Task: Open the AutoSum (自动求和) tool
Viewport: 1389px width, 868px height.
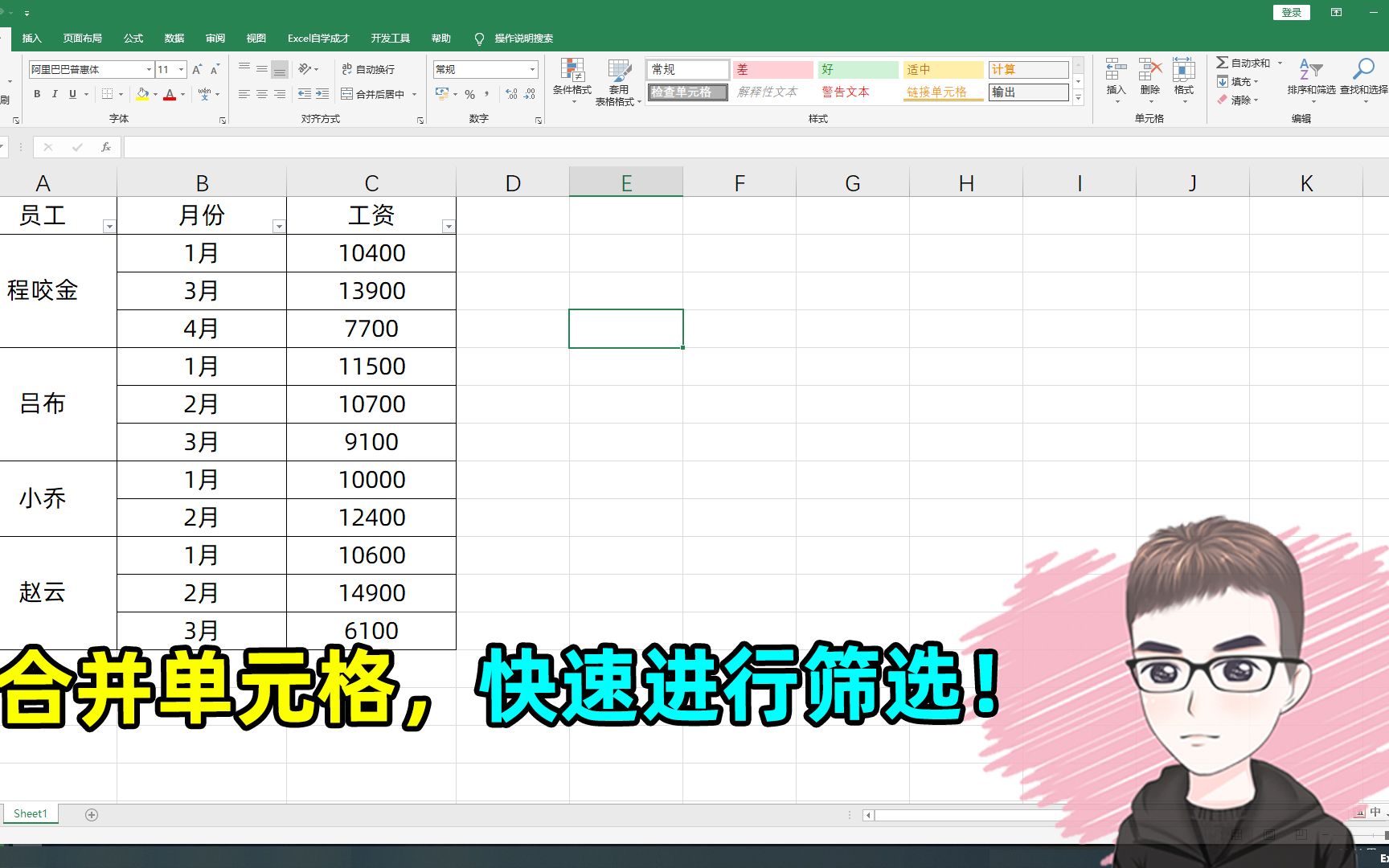Action: [1244, 62]
